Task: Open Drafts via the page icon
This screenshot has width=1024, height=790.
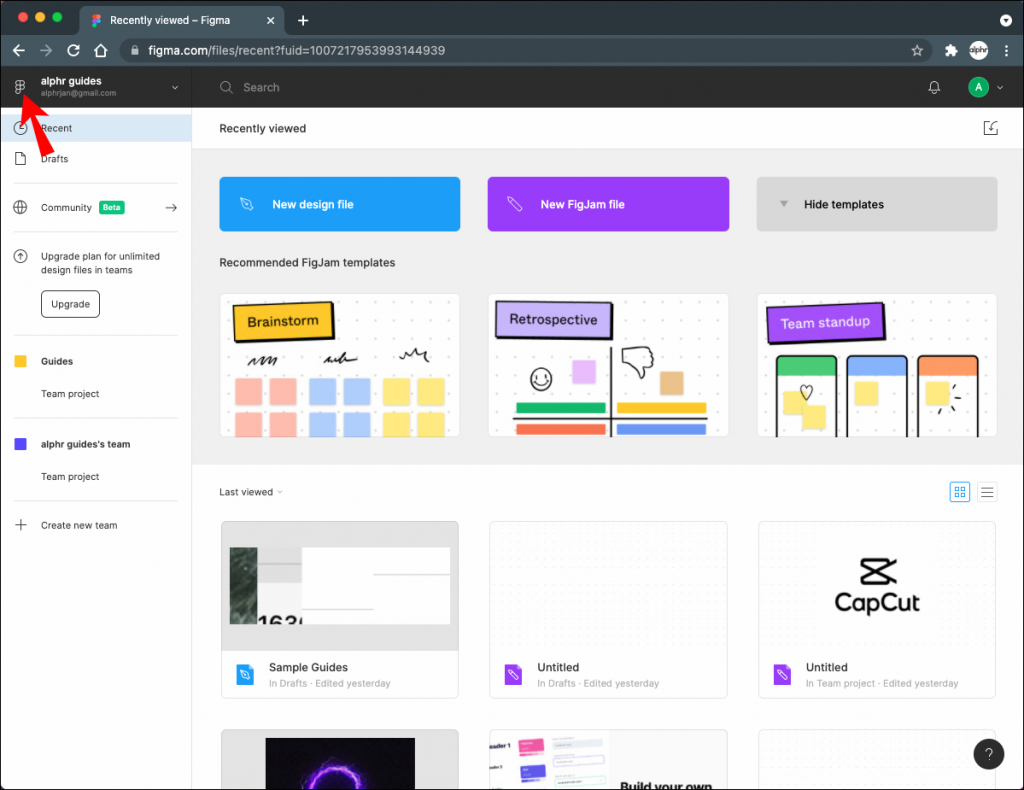Action: (x=22, y=158)
